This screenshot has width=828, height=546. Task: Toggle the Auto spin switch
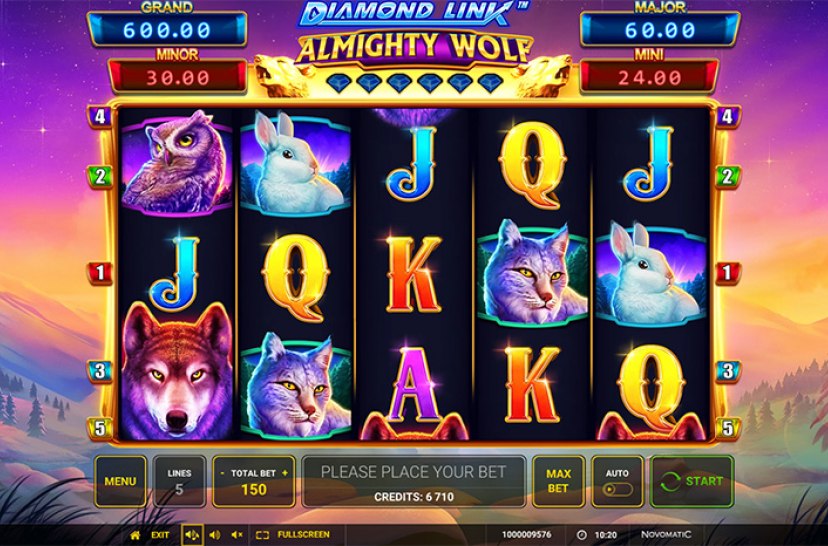[617, 489]
